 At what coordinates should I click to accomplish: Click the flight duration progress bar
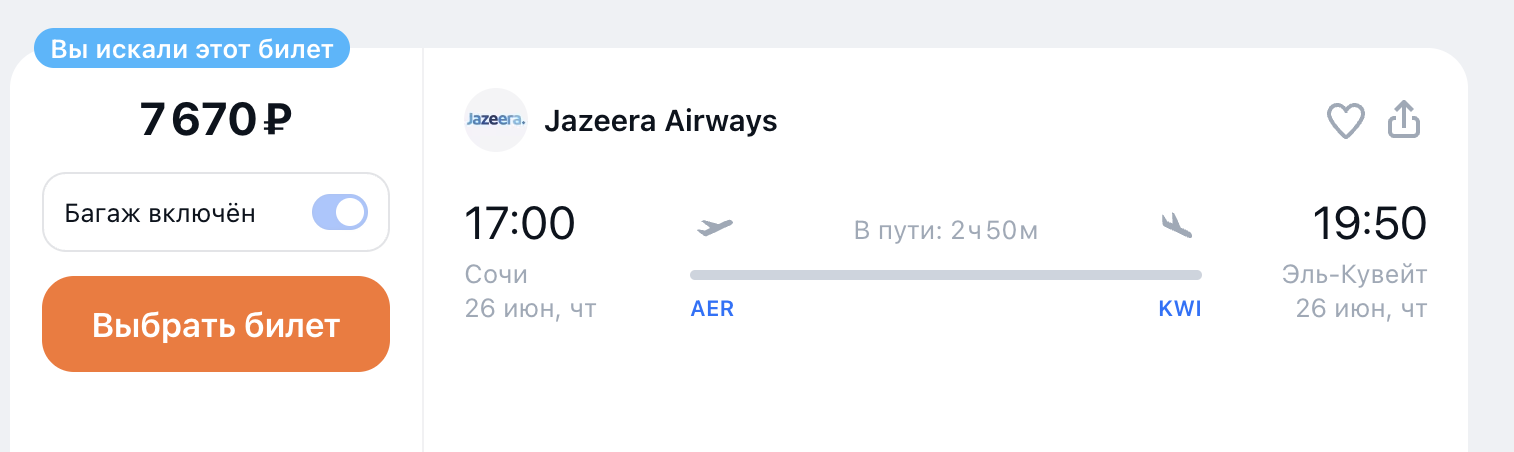(x=946, y=274)
